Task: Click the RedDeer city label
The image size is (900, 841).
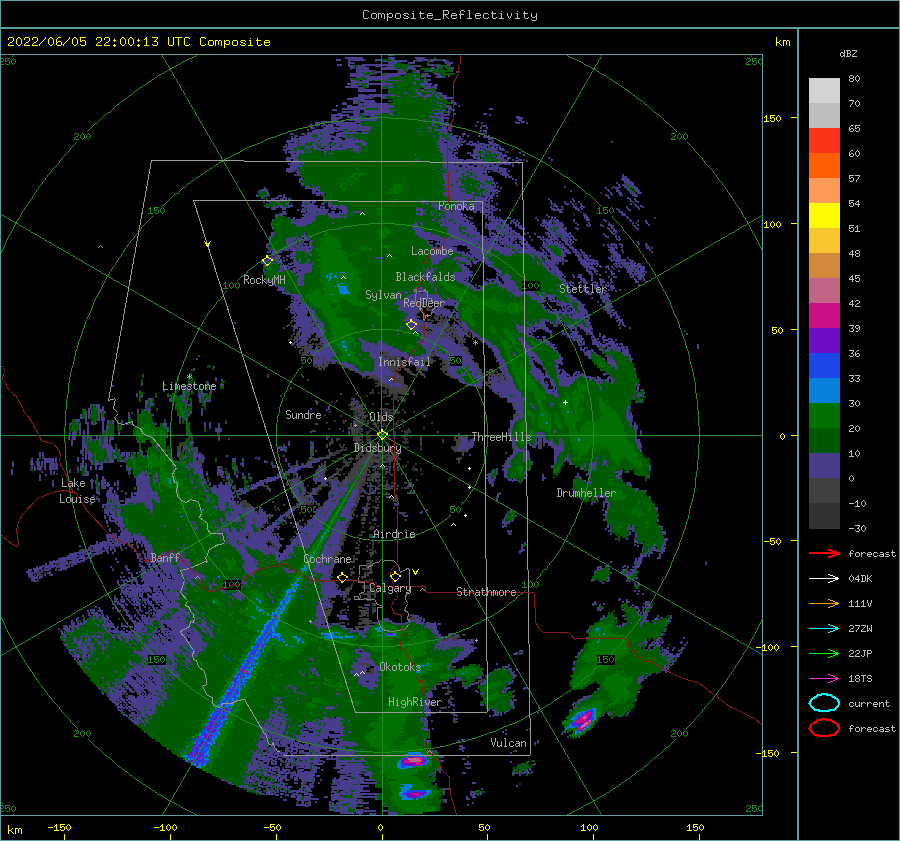Action: click(x=424, y=303)
